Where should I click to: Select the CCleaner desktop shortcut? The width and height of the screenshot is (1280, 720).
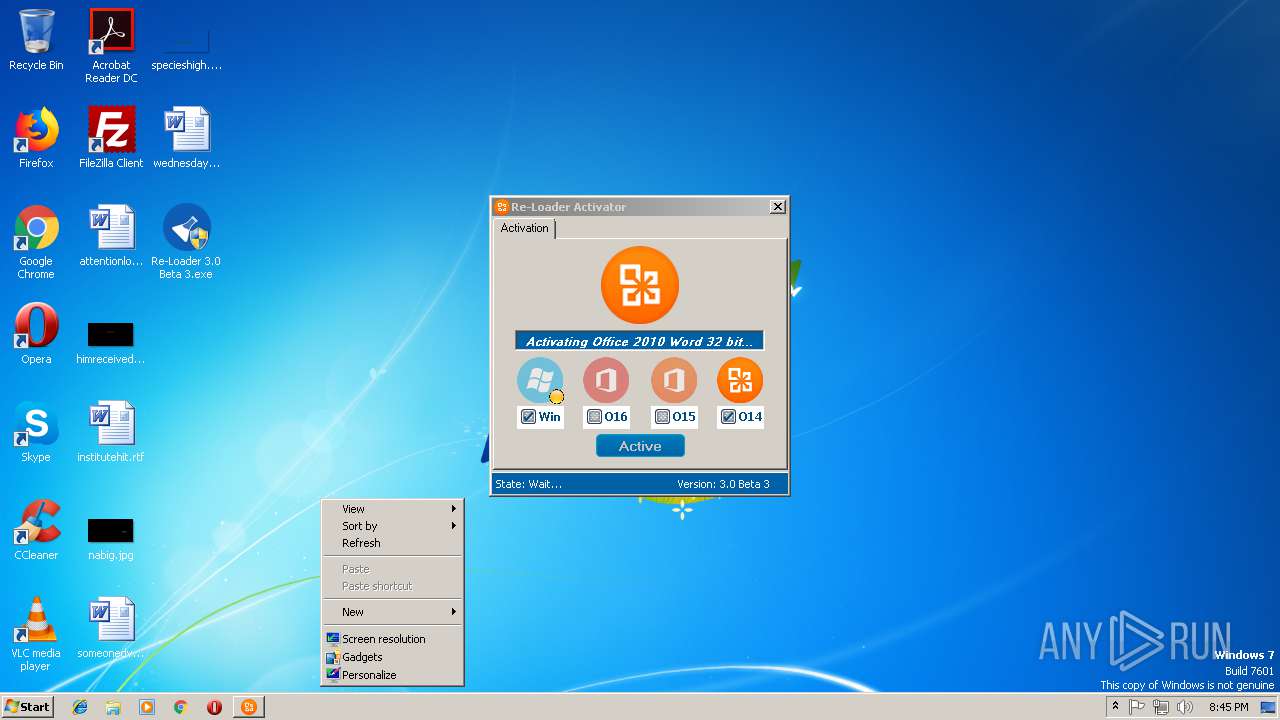point(36,530)
